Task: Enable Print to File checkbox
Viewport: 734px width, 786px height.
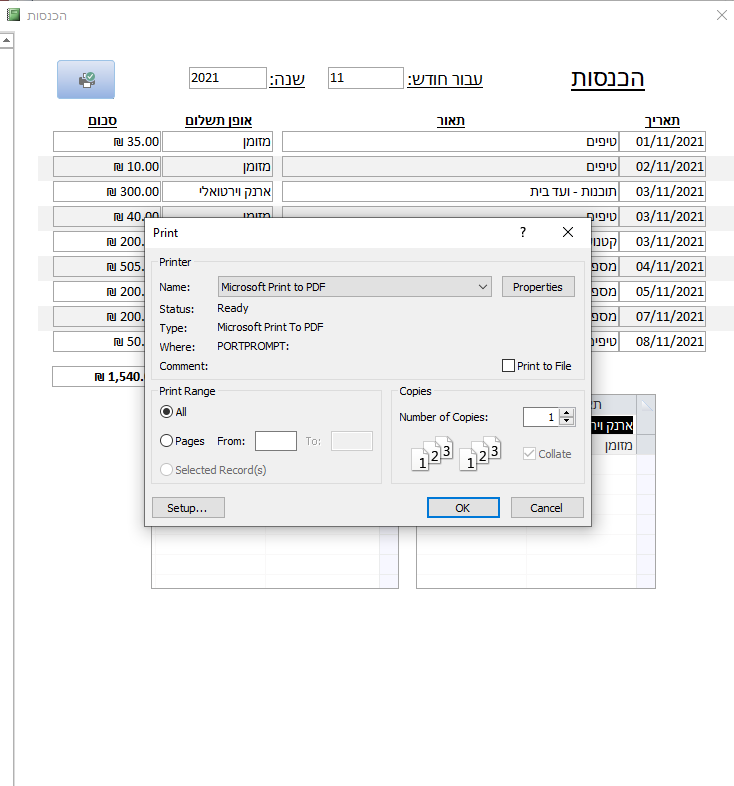Action: pyautogui.click(x=508, y=365)
